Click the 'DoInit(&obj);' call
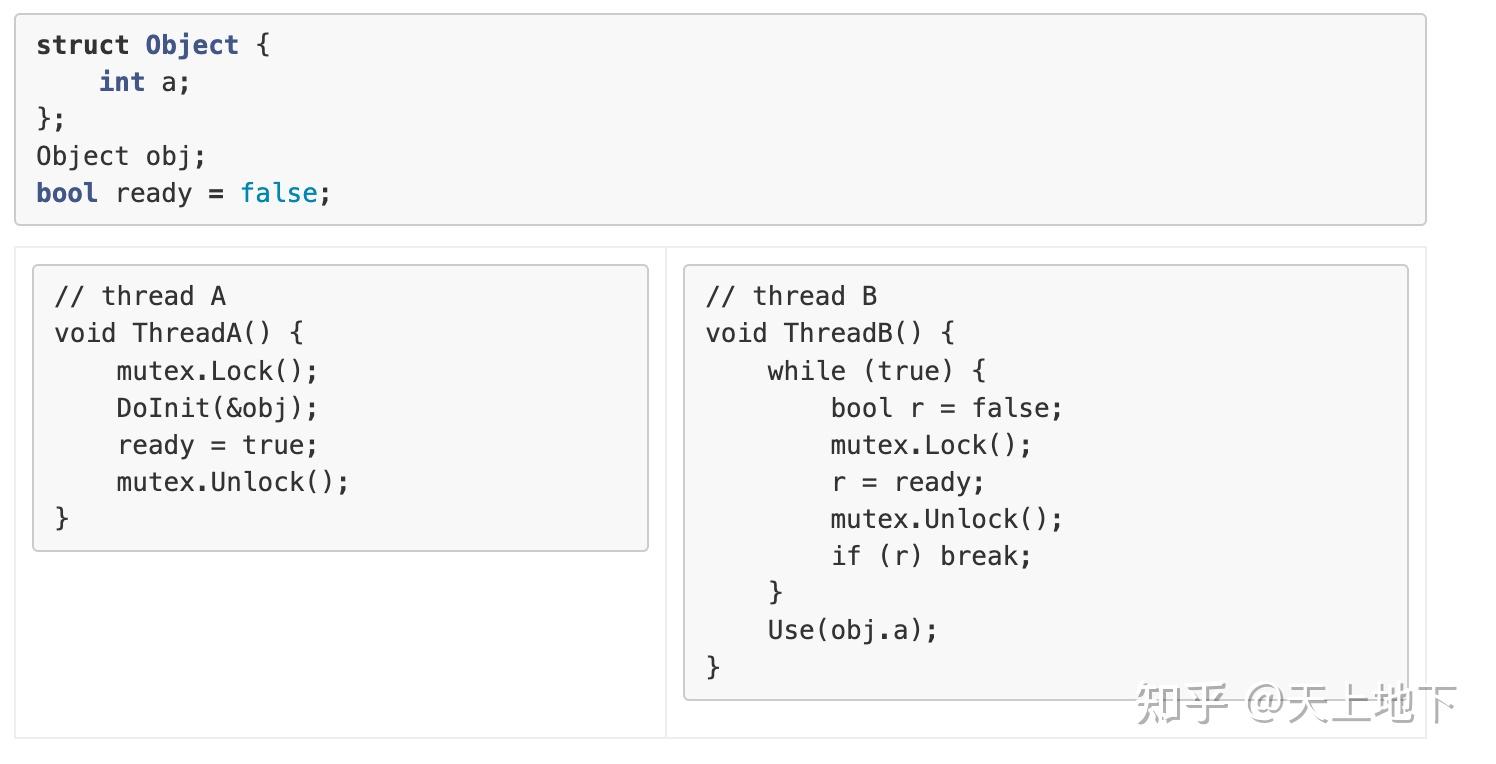 point(216,408)
